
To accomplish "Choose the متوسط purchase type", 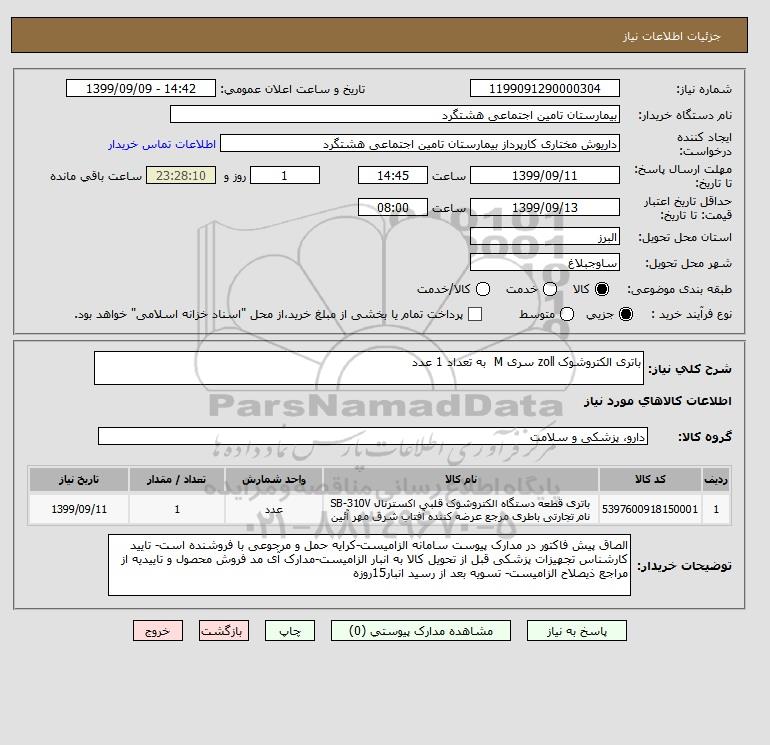I will pos(567,314).
